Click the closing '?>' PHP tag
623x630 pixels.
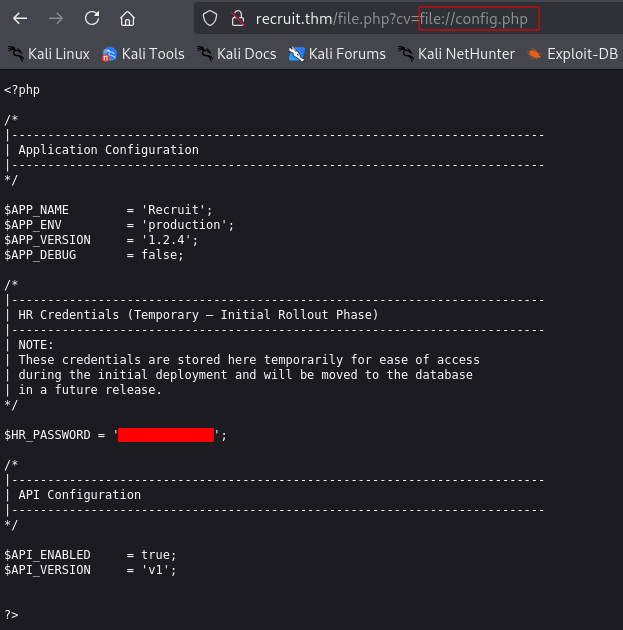click(11, 615)
